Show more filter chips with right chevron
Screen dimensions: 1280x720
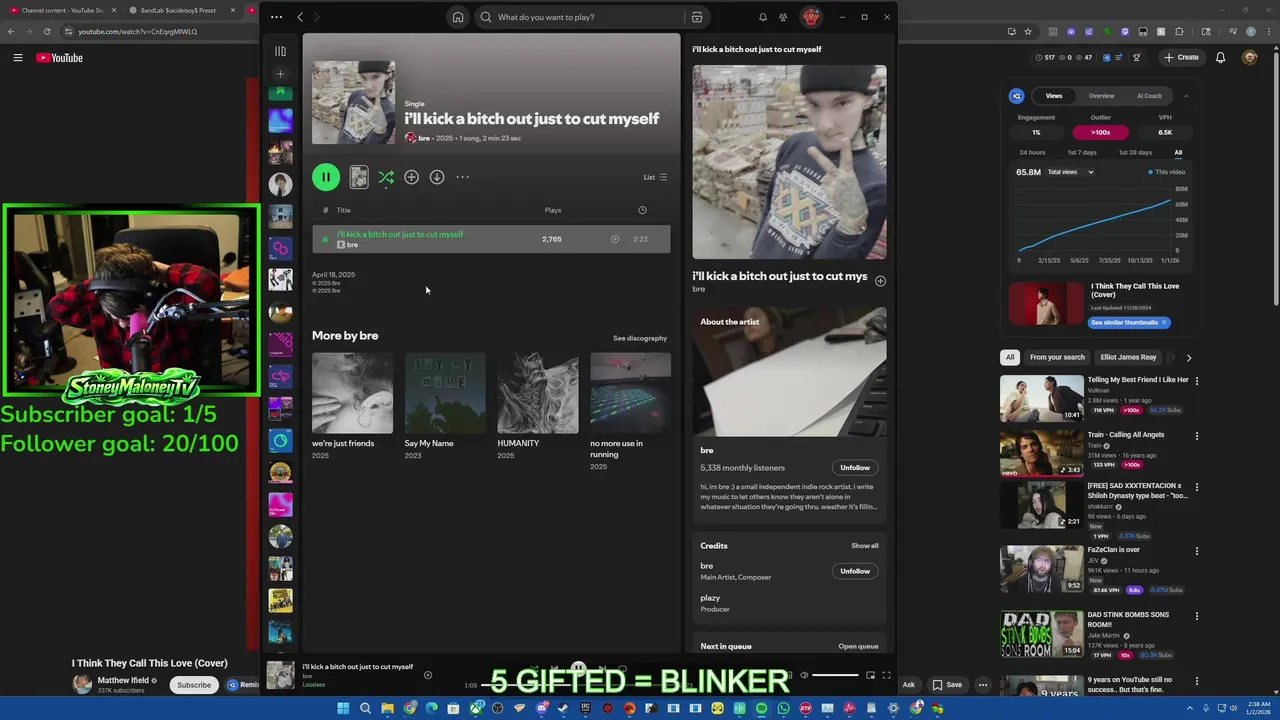coord(1189,357)
